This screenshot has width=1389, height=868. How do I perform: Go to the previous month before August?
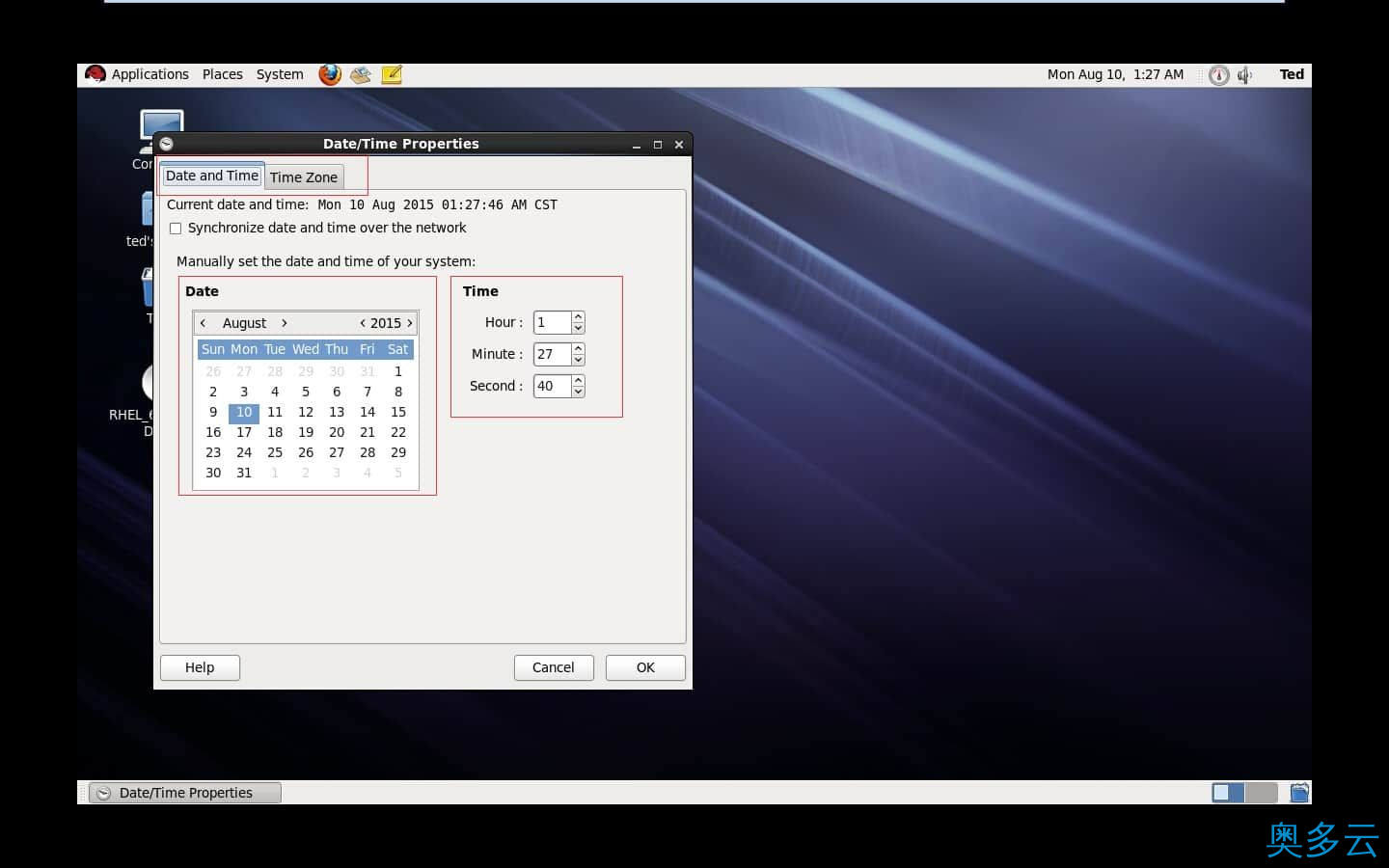(203, 323)
